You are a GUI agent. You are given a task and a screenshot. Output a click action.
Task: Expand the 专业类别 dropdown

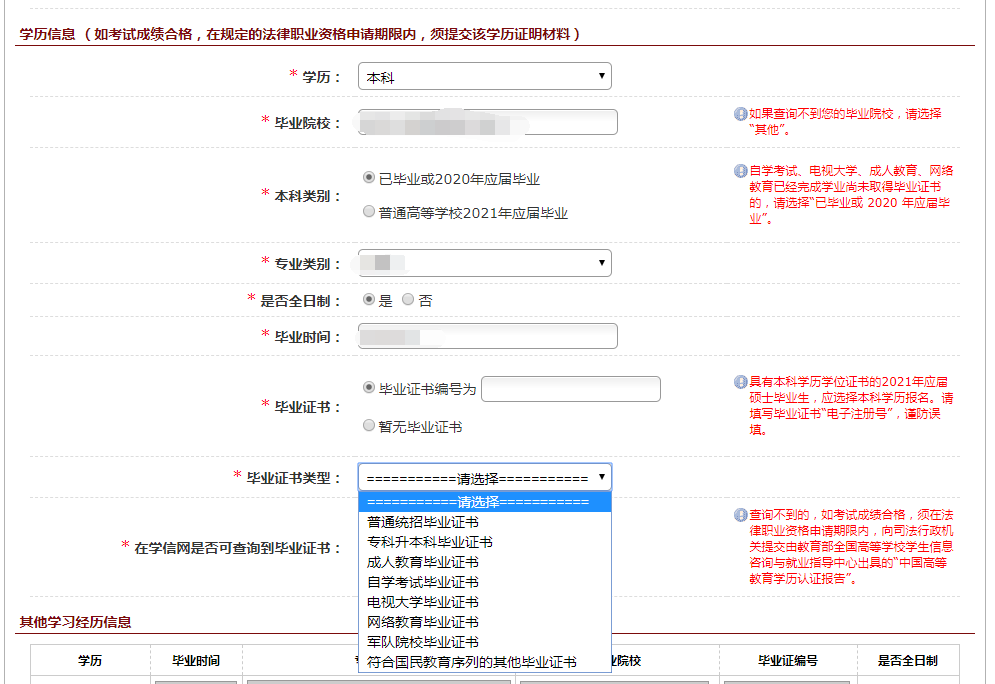click(485, 263)
